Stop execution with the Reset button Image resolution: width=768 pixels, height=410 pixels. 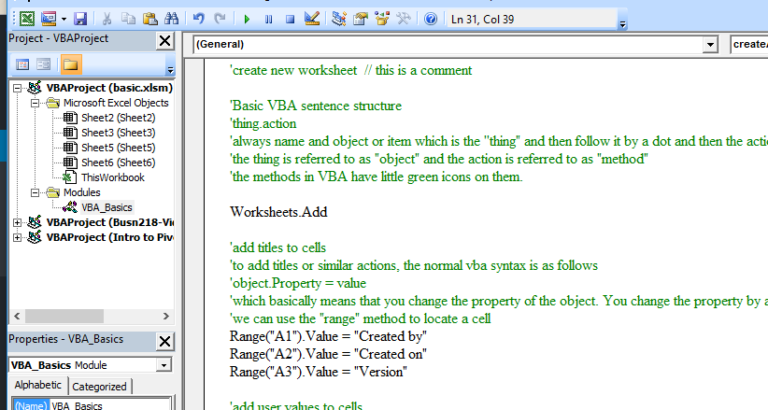point(290,19)
